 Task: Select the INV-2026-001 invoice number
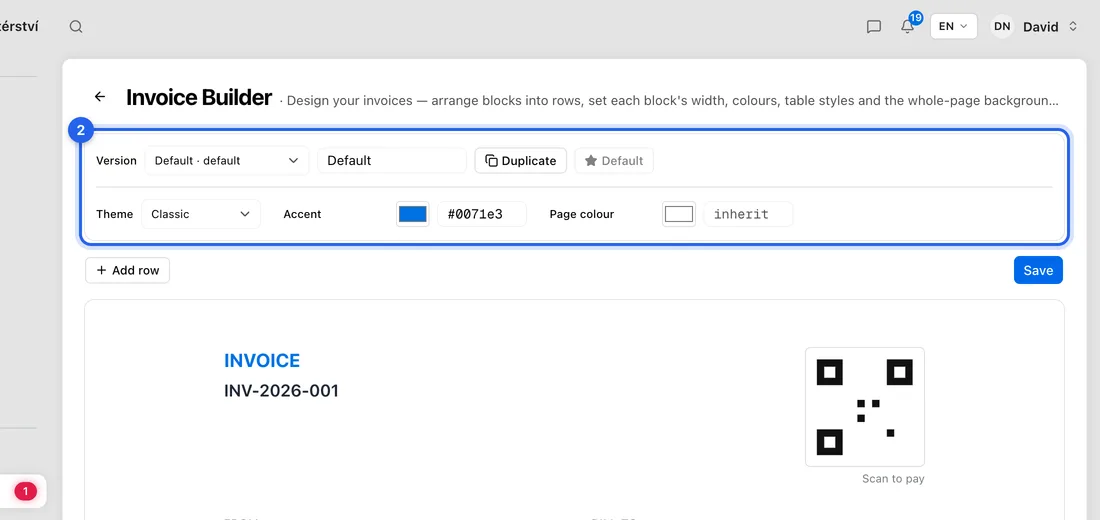pyautogui.click(x=281, y=391)
